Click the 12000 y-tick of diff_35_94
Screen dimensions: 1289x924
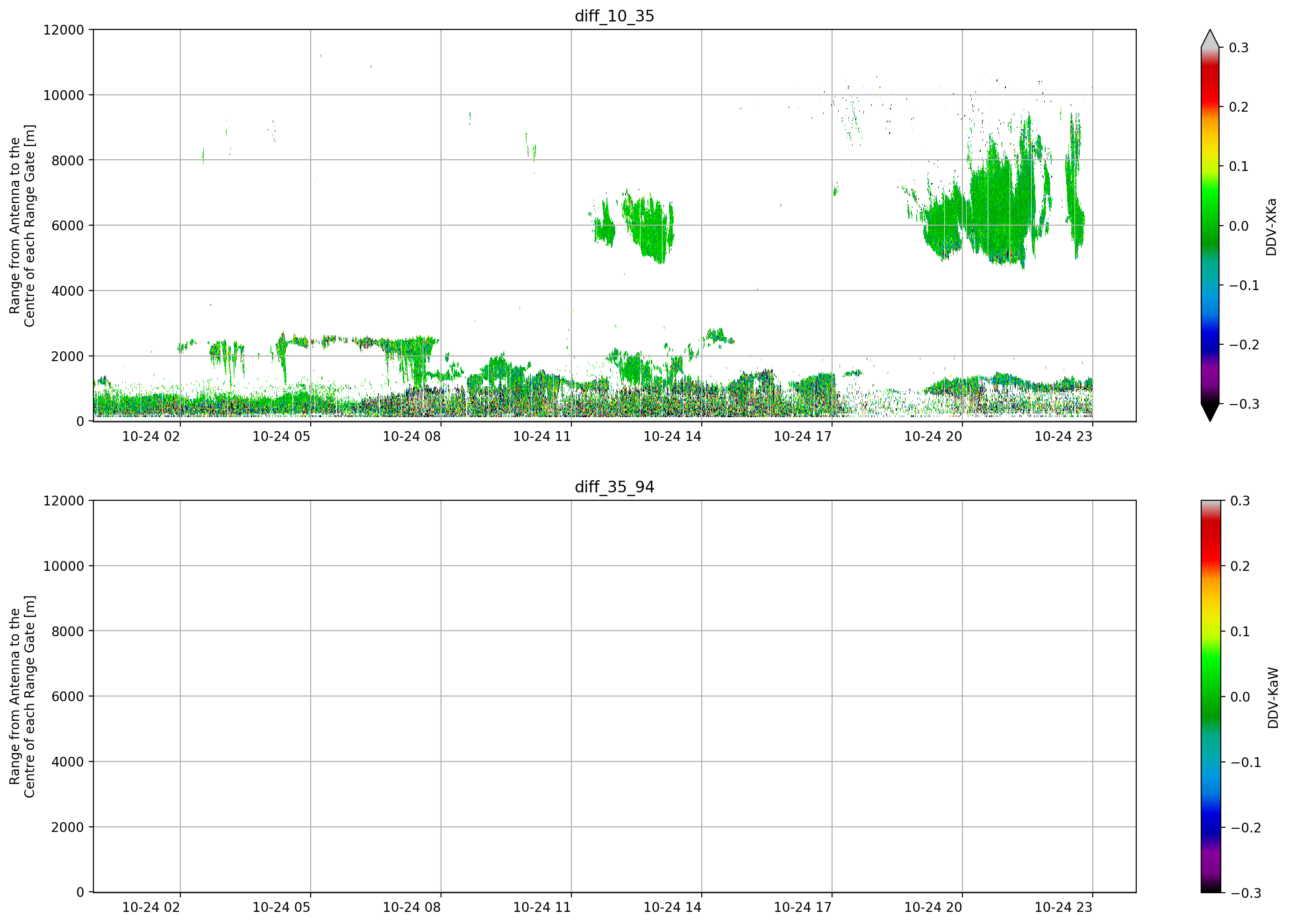[64, 501]
